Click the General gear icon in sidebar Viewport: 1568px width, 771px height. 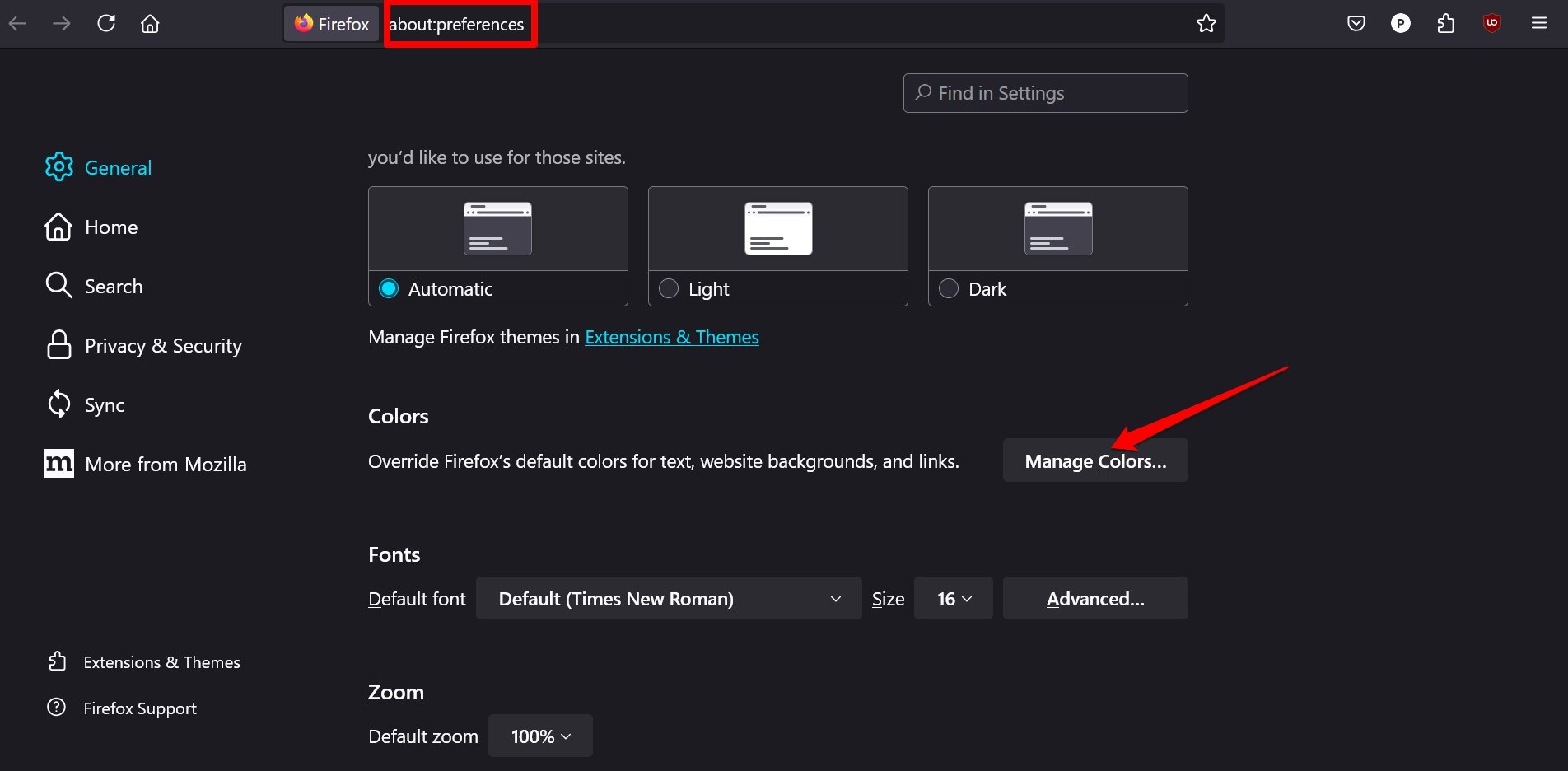point(59,167)
